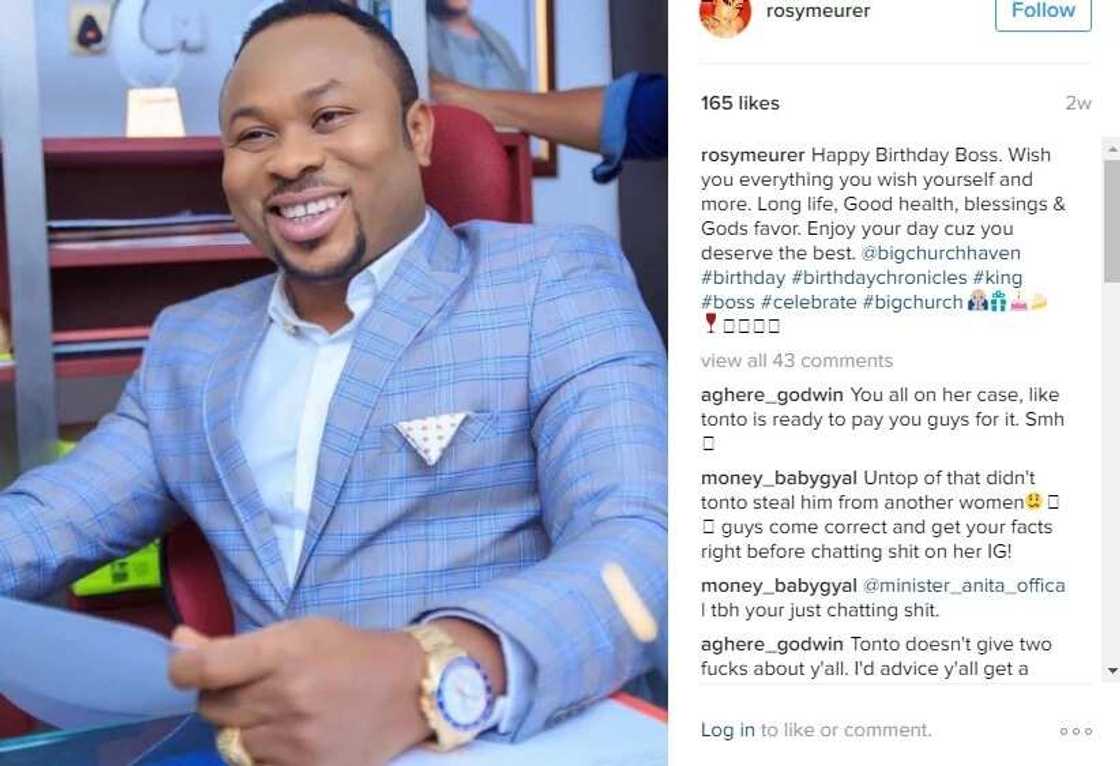Open the @bigchurchhaven mention
1120x766 pixels.
pos(941,253)
